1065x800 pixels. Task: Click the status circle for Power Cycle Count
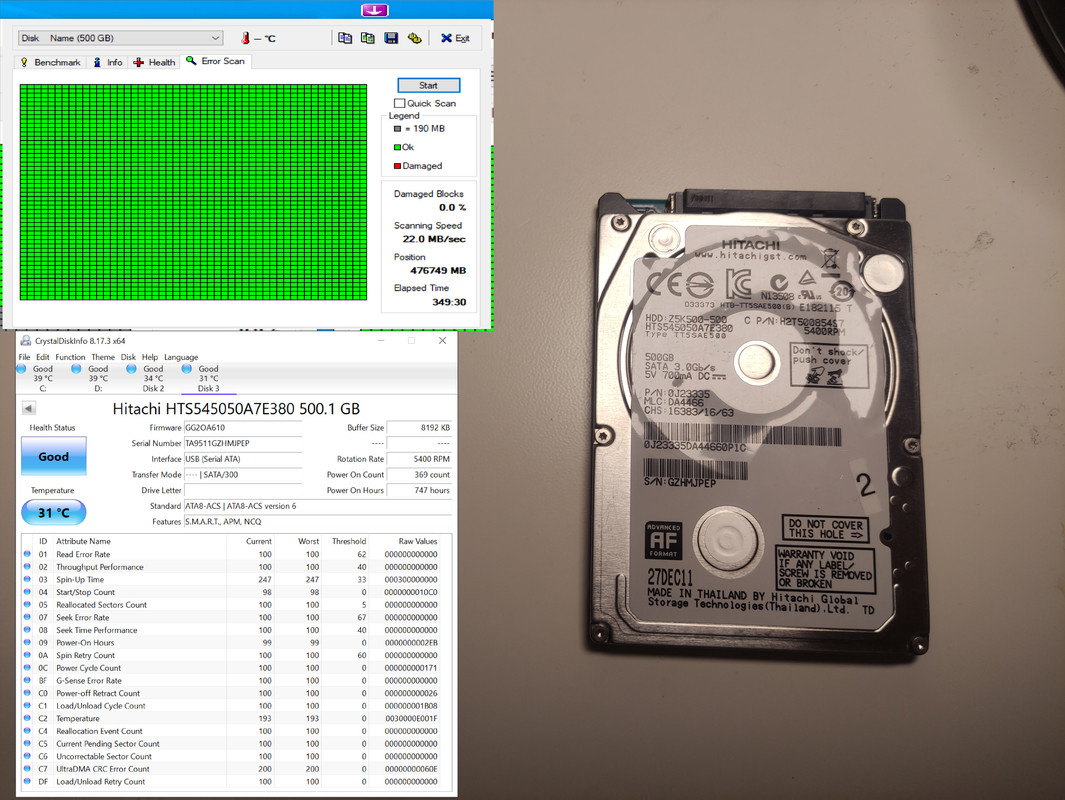click(27, 668)
